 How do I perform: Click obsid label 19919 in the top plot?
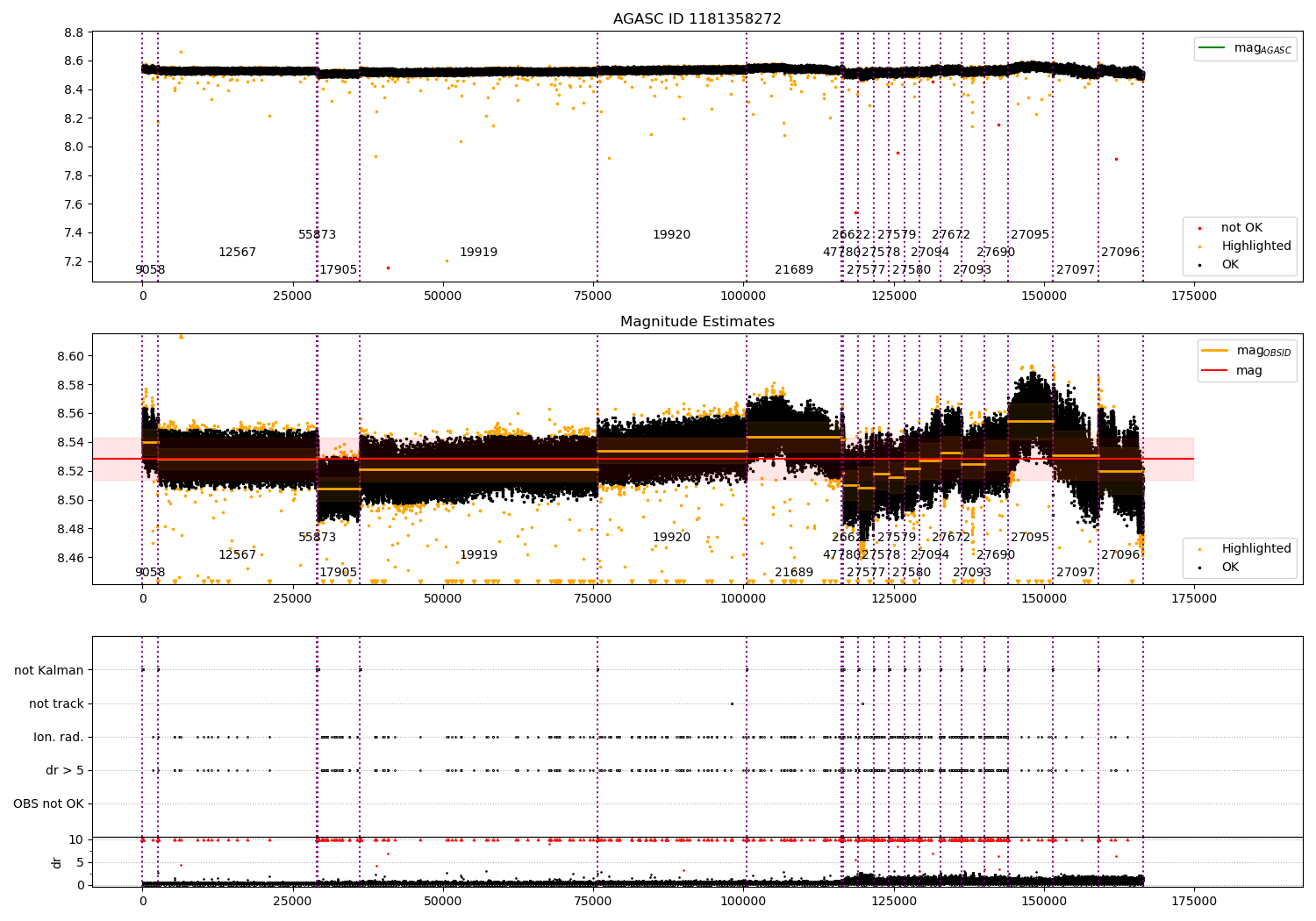pyautogui.click(x=478, y=253)
